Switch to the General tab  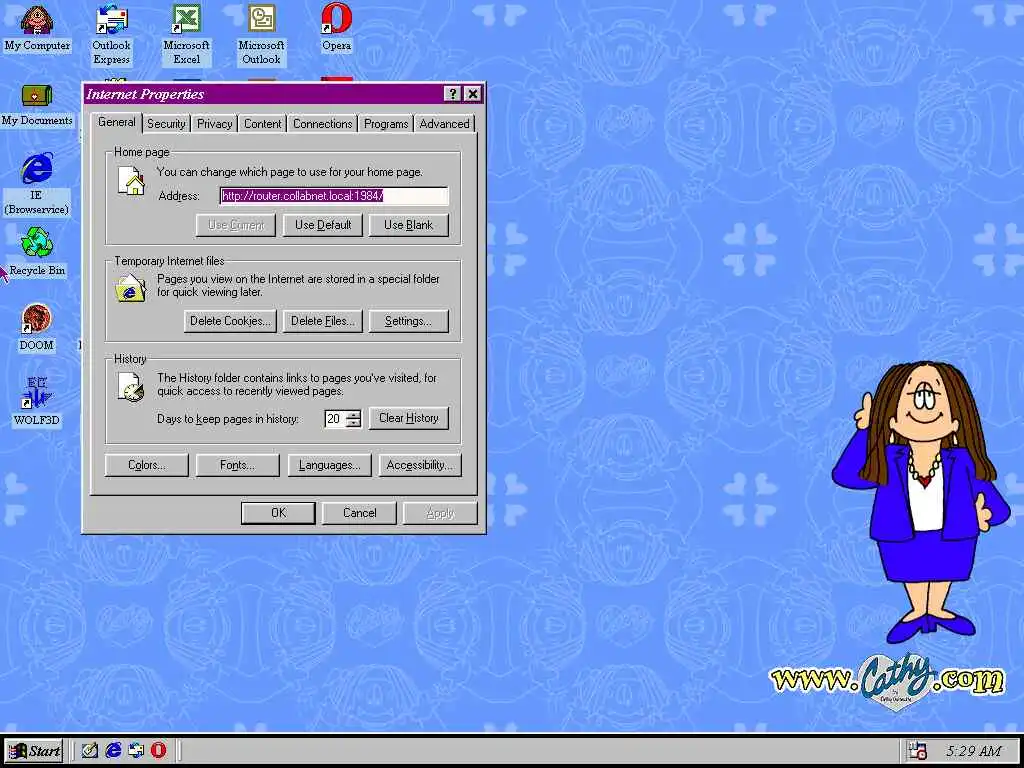[117, 122]
